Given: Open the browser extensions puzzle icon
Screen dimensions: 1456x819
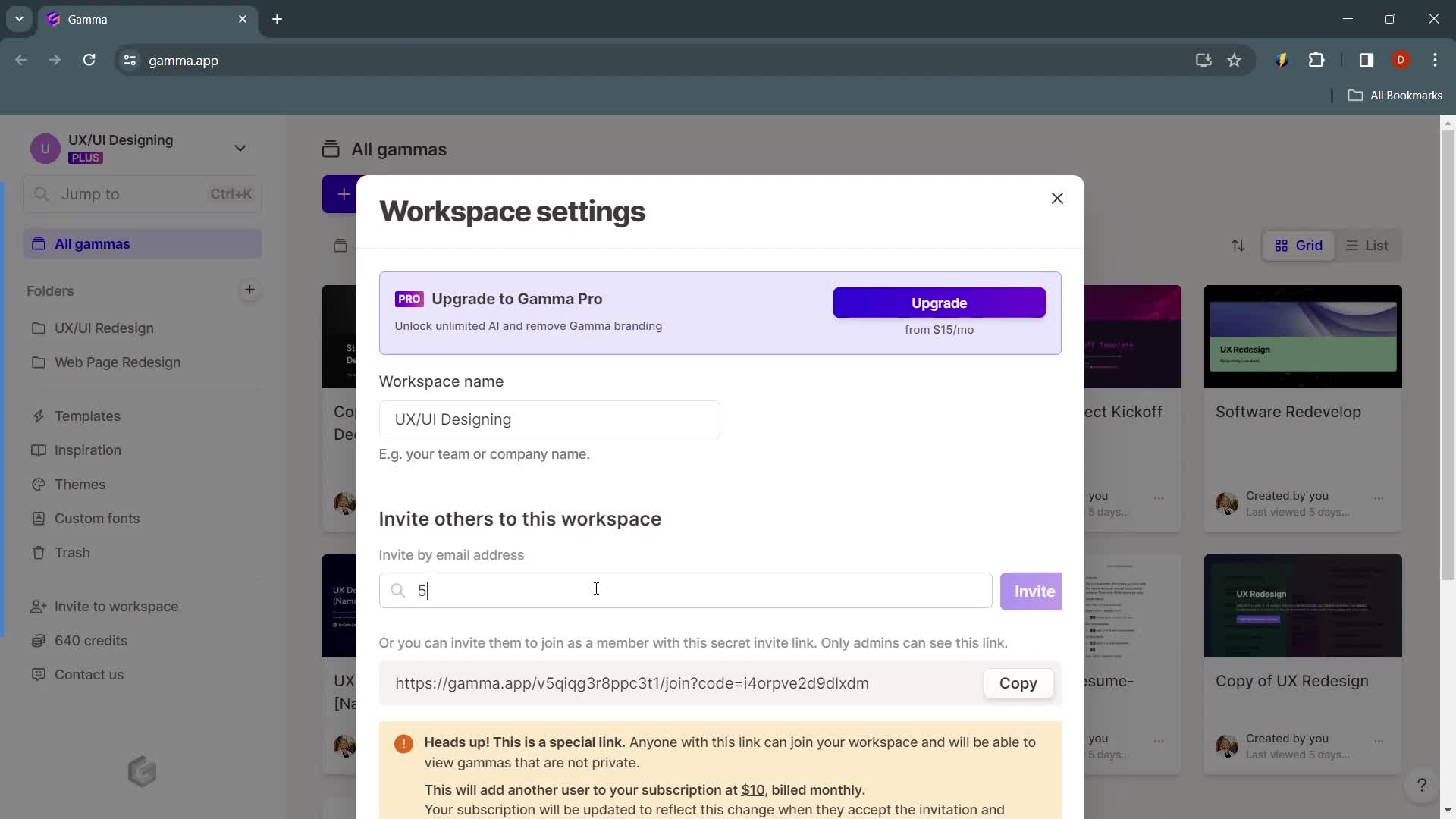Looking at the screenshot, I should pyautogui.click(x=1316, y=60).
